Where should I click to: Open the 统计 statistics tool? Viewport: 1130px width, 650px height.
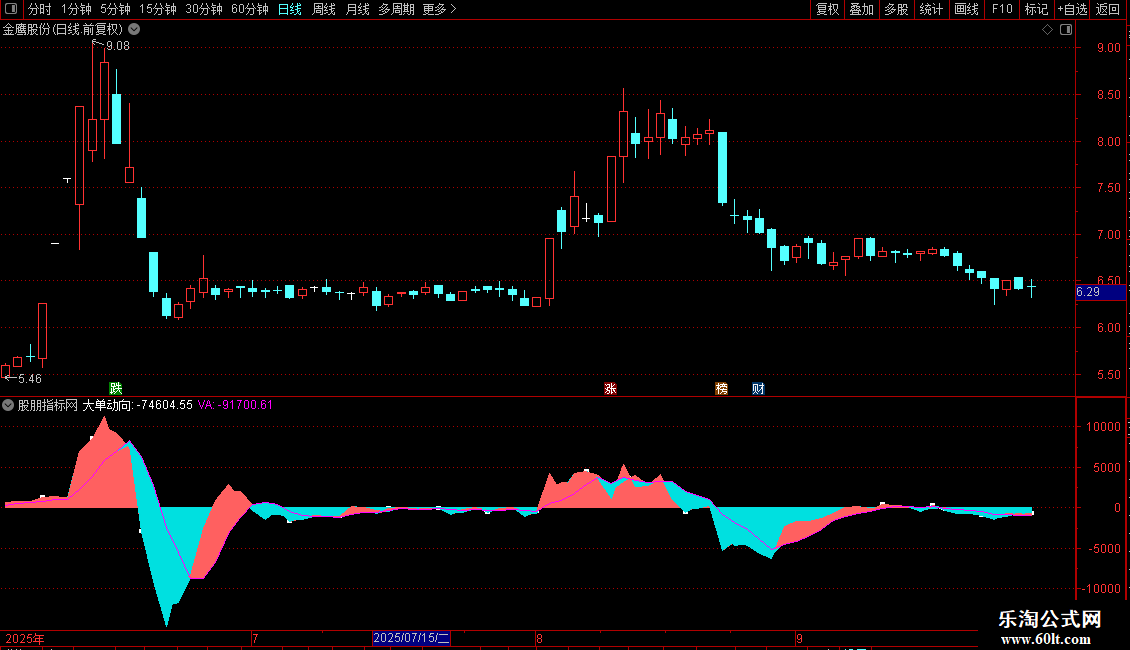coord(931,9)
